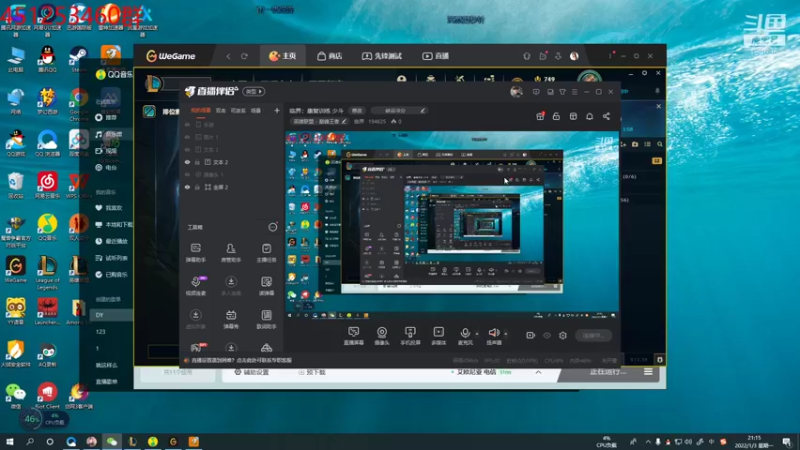
Task: Add 摄像头 camera source
Action: [382, 336]
